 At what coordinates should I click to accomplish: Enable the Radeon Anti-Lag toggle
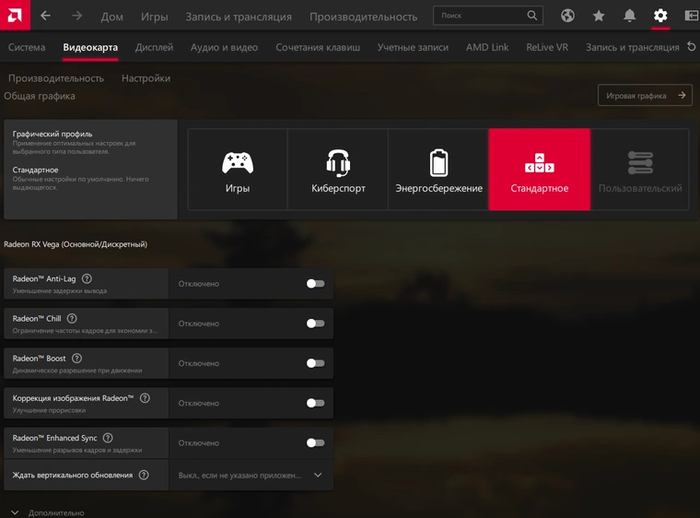(315, 284)
